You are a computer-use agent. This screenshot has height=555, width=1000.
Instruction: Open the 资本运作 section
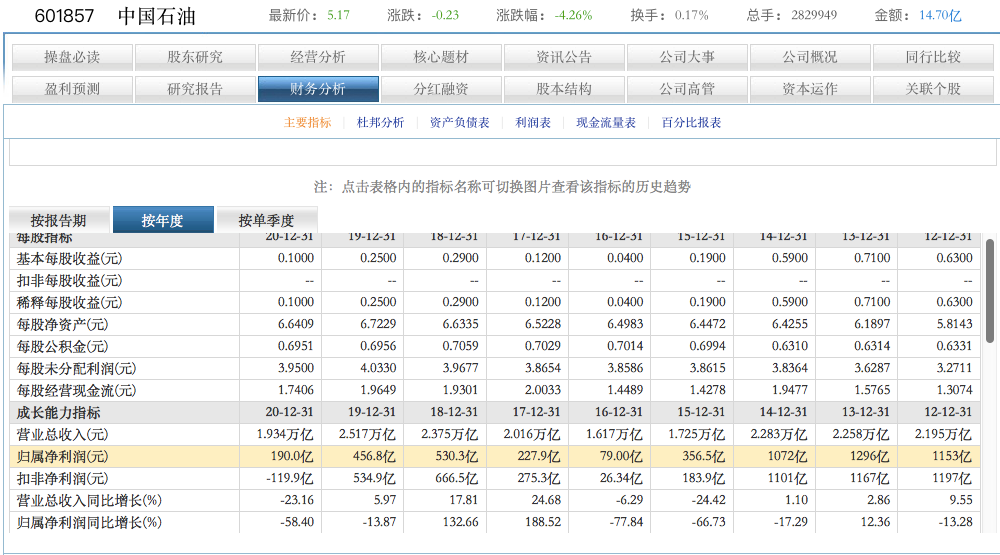(811, 89)
